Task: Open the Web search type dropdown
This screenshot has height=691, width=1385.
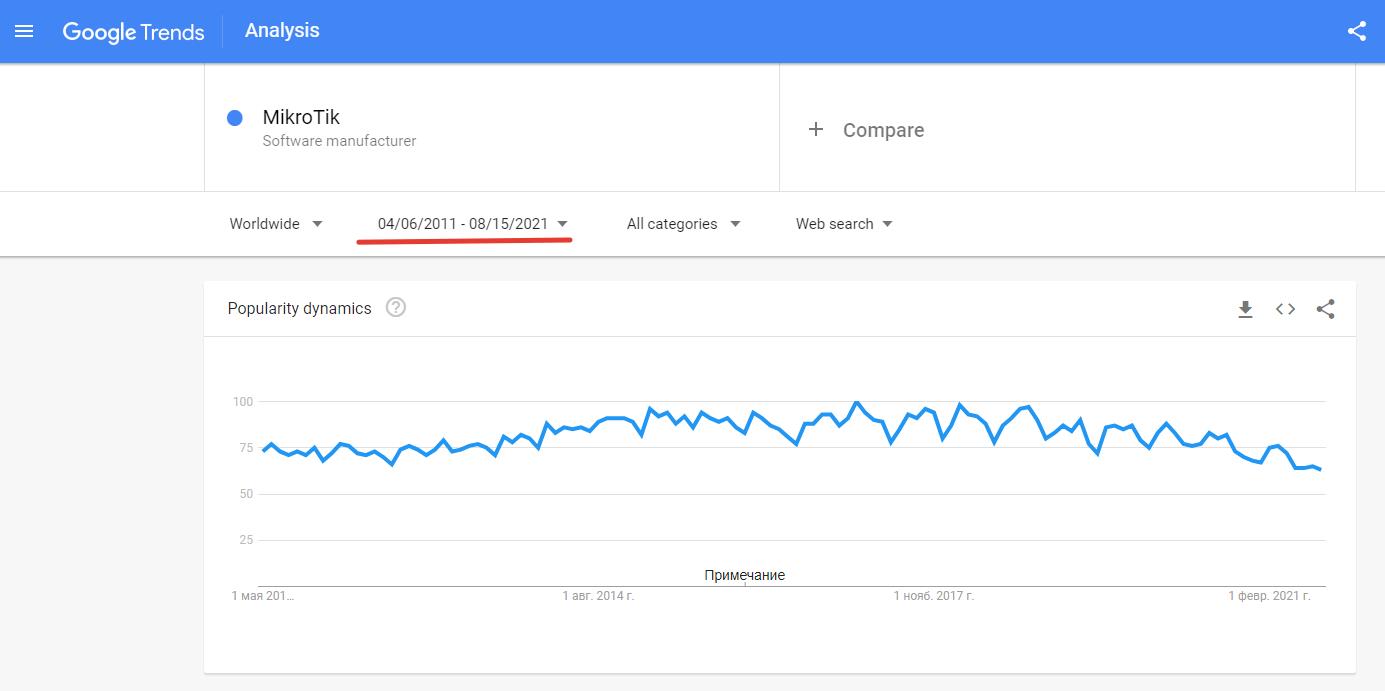Action: point(844,224)
